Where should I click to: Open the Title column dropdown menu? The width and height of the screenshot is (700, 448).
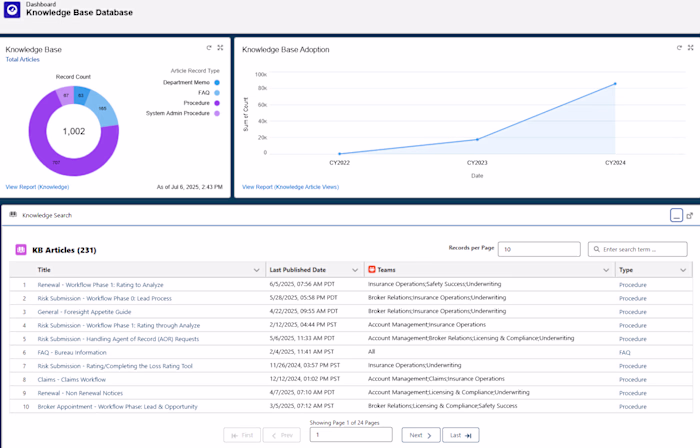(256, 270)
